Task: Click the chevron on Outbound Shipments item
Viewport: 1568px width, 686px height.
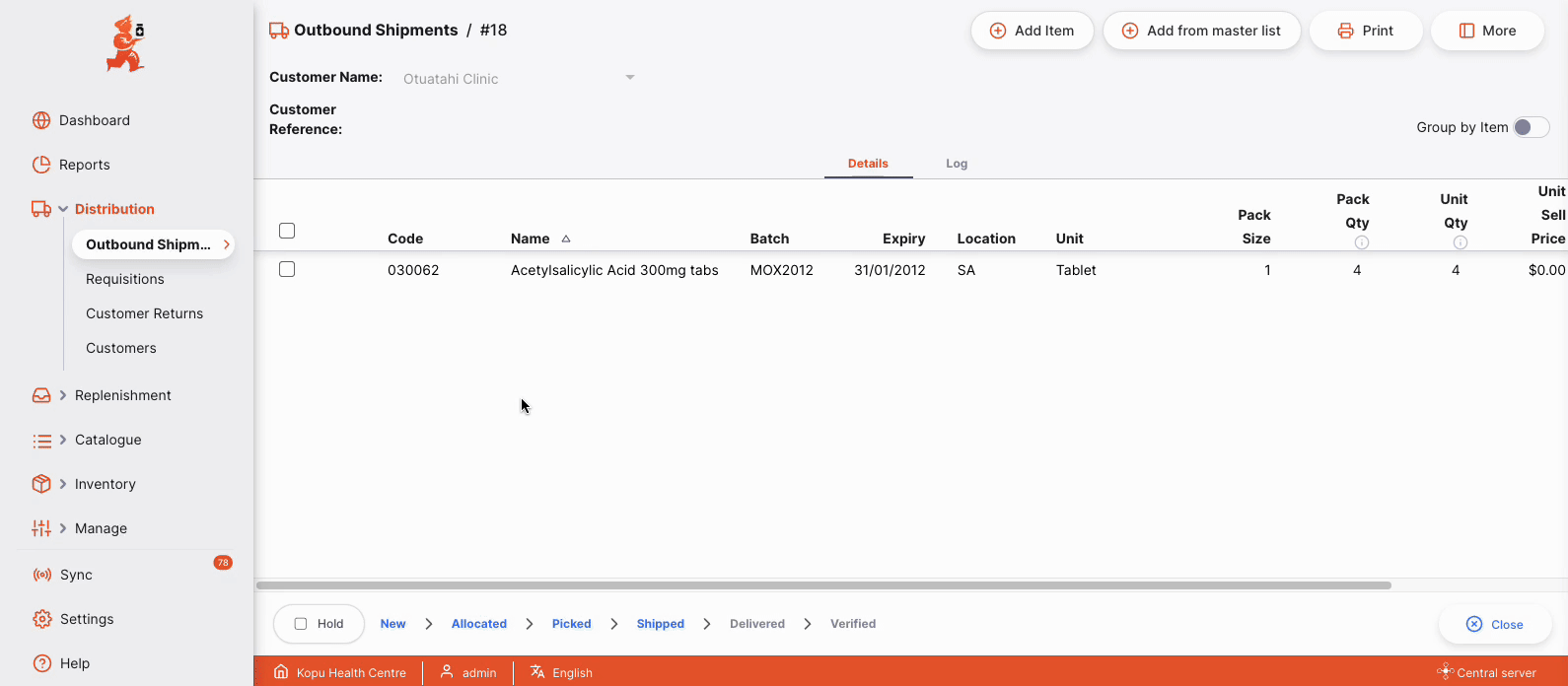Action: 226,244
